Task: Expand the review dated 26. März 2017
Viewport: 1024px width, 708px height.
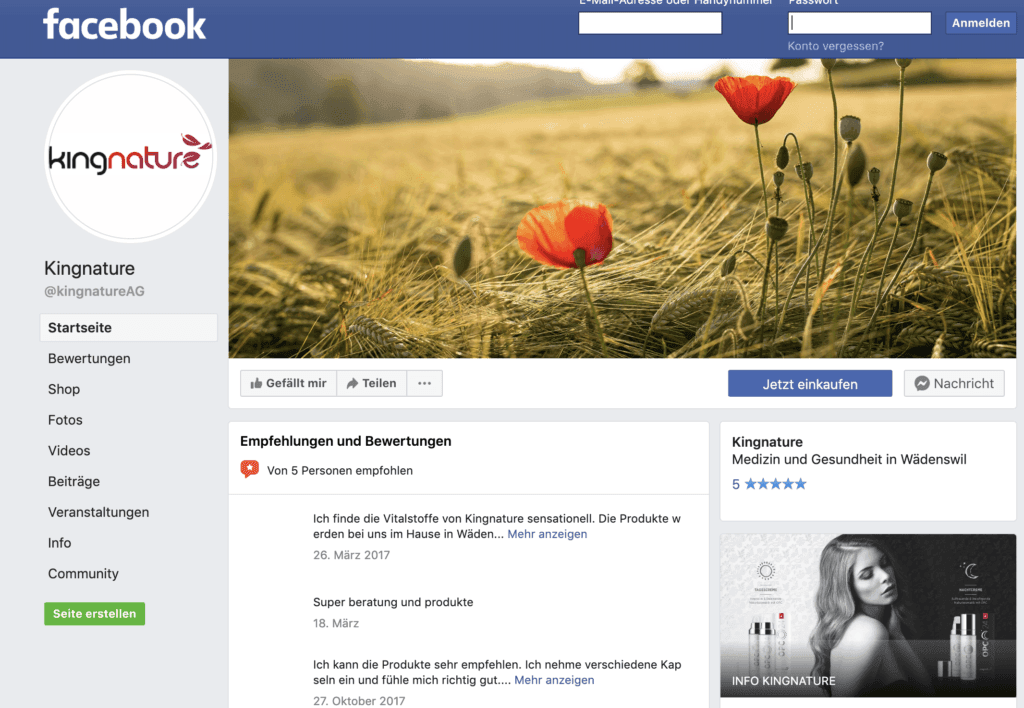Action: tap(547, 534)
